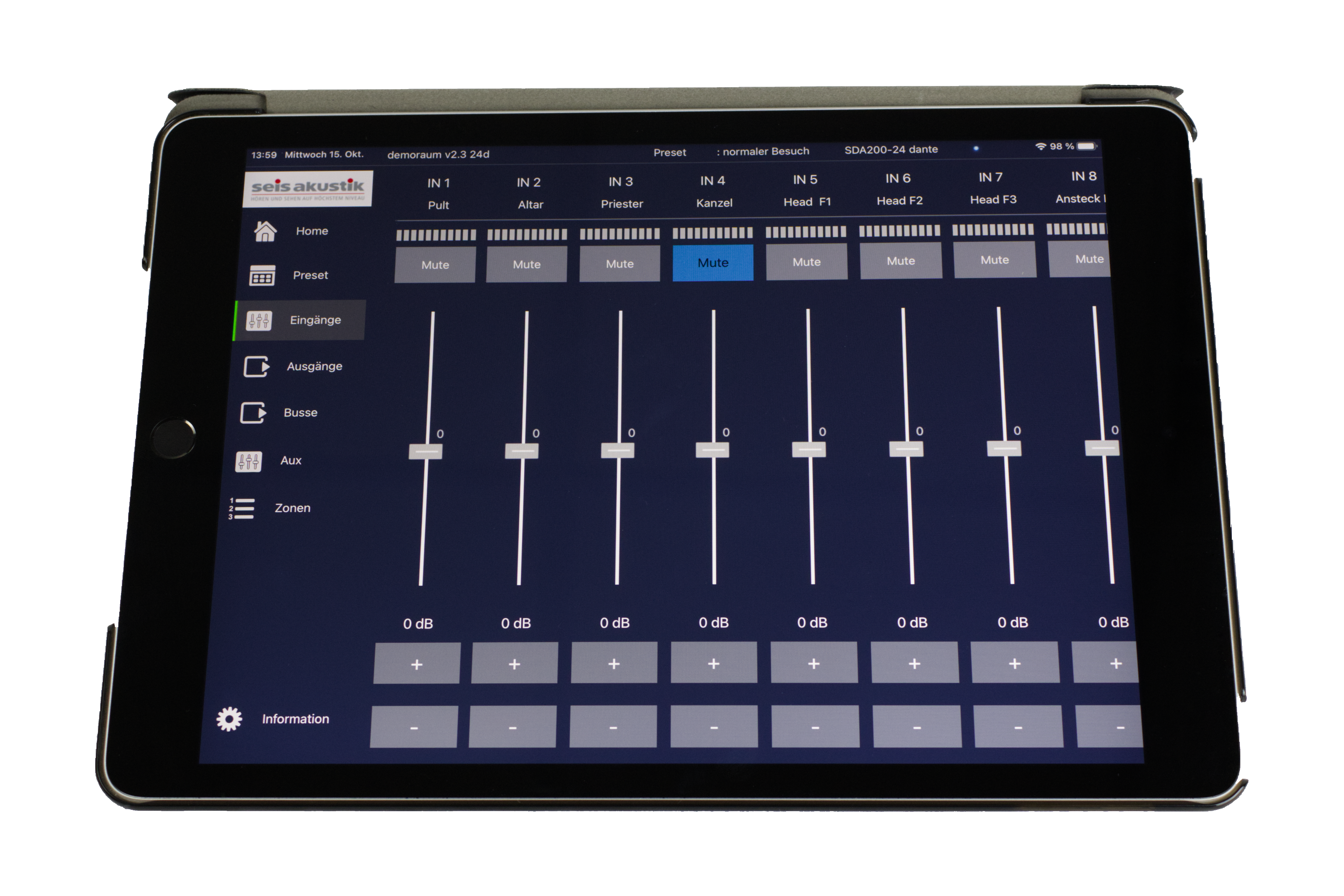1344x896 pixels.
Task: Click the Aux fader icon
Action: tap(248, 461)
